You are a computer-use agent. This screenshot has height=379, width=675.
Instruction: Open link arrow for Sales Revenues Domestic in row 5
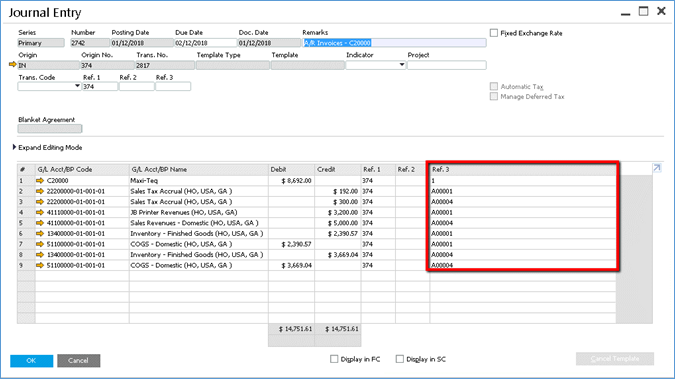tap(40, 223)
